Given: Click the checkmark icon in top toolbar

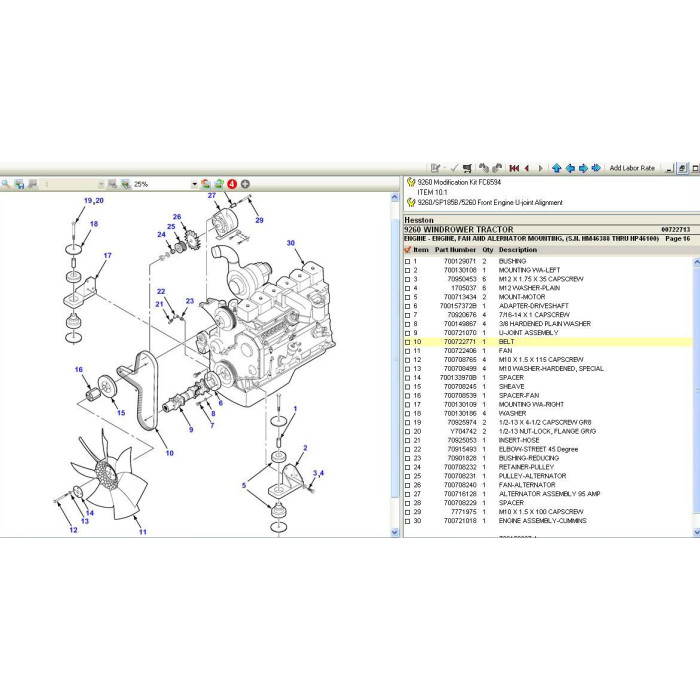Looking at the screenshot, I should click(x=454, y=168).
